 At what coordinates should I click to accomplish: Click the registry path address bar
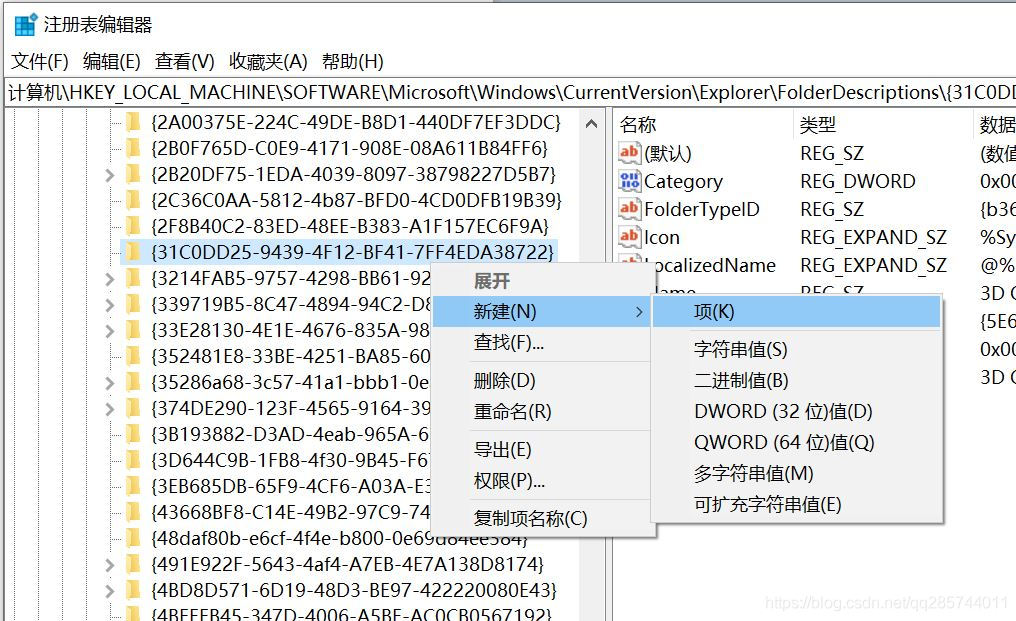[509, 93]
